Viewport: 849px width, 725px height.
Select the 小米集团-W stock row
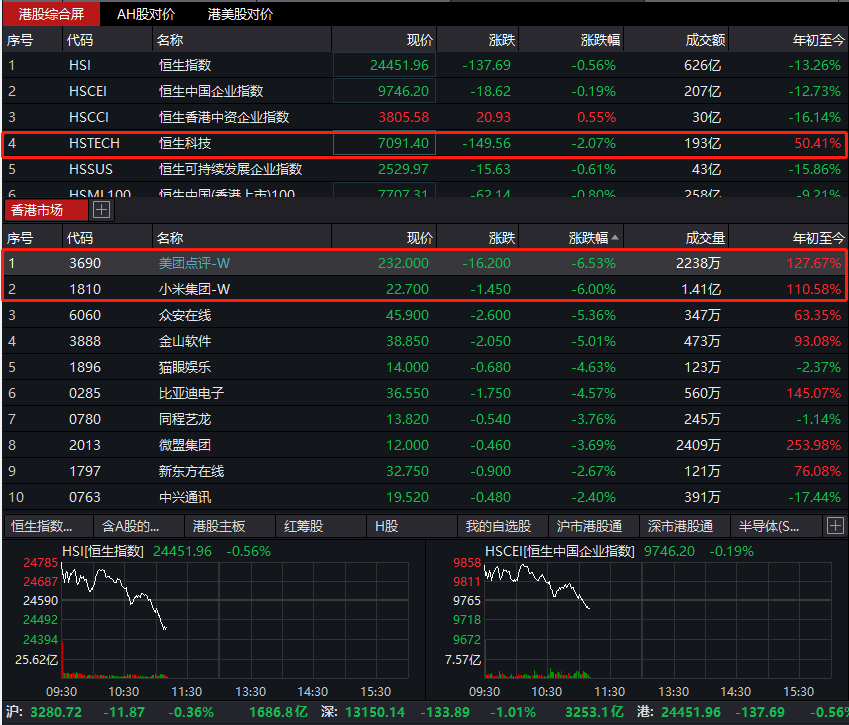click(424, 289)
